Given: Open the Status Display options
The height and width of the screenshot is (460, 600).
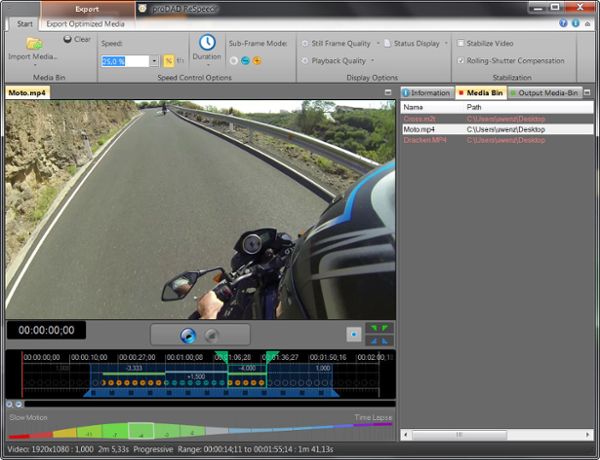Looking at the screenshot, I should 416,44.
